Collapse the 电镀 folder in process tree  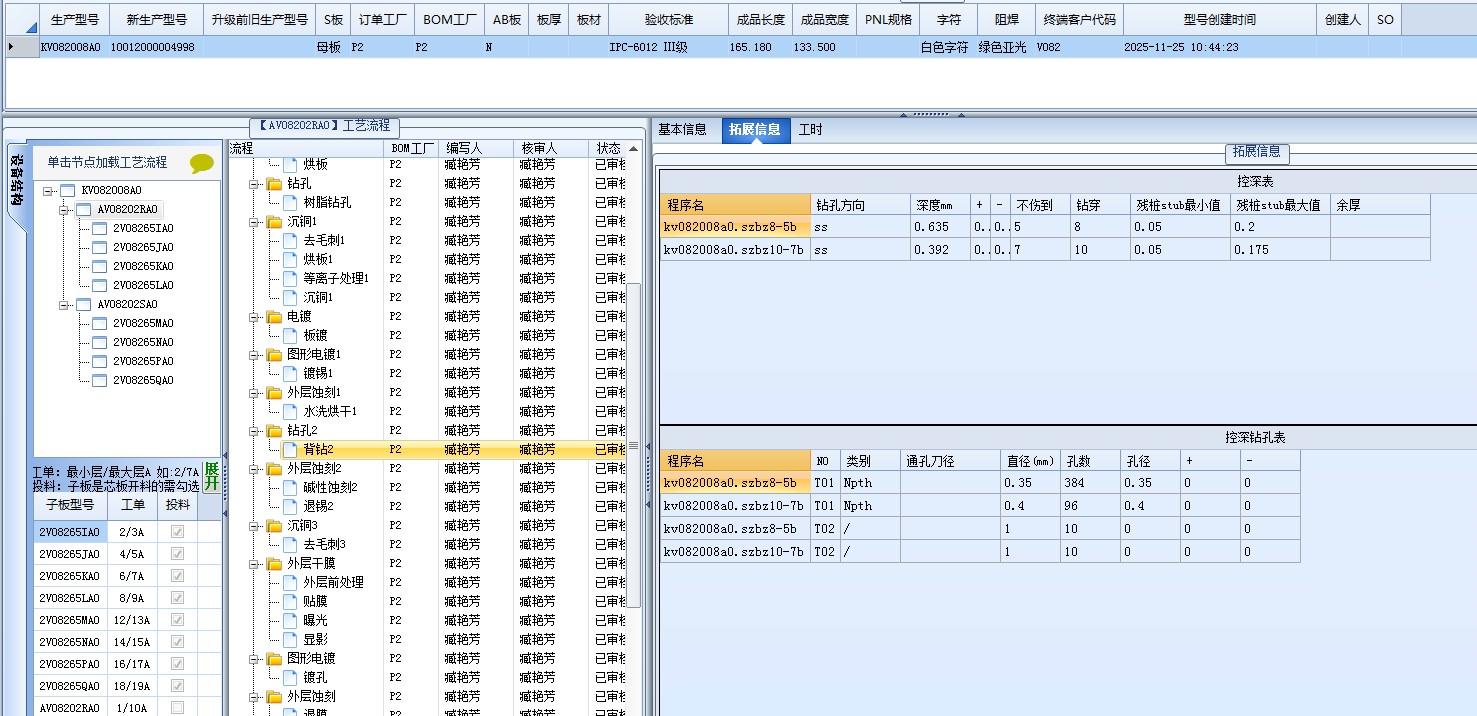(254, 317)
